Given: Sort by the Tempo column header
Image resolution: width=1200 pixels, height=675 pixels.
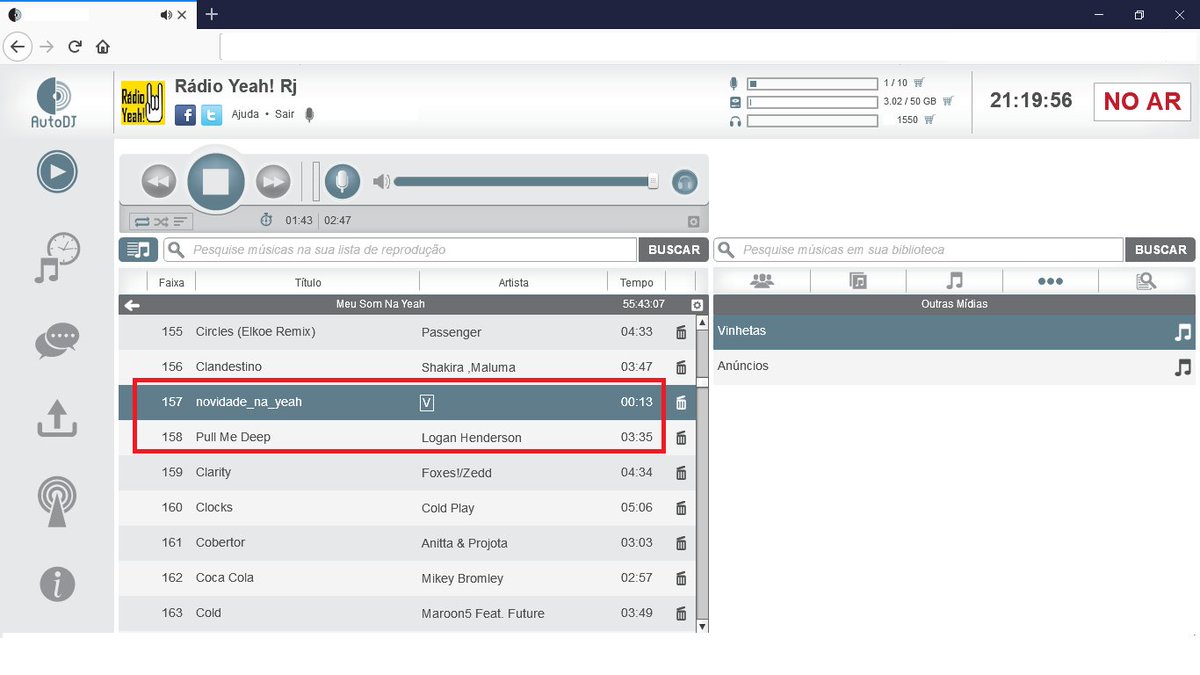Looking at the screenshot, I should point(636,283).
